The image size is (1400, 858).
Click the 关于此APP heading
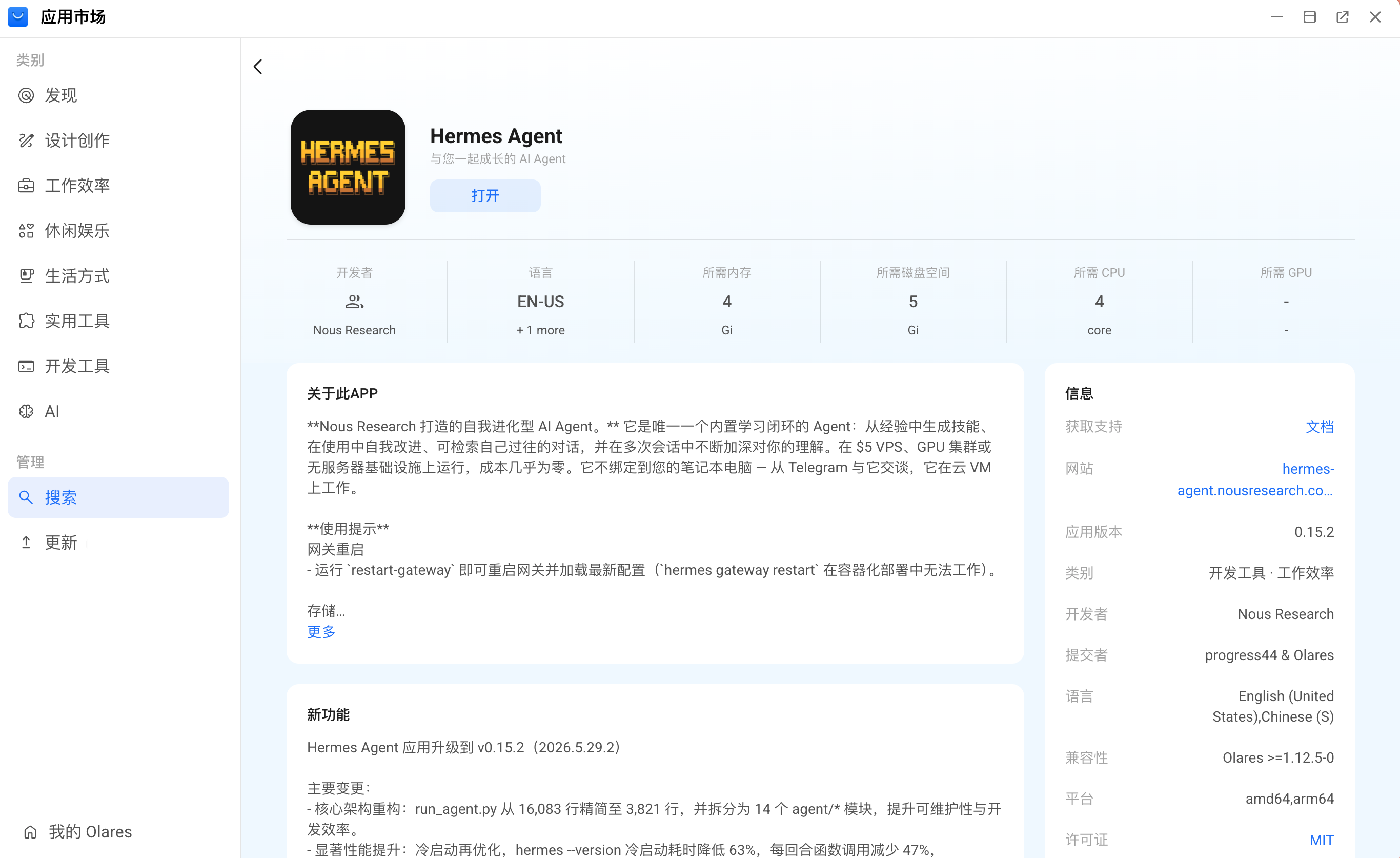[342, 393]
